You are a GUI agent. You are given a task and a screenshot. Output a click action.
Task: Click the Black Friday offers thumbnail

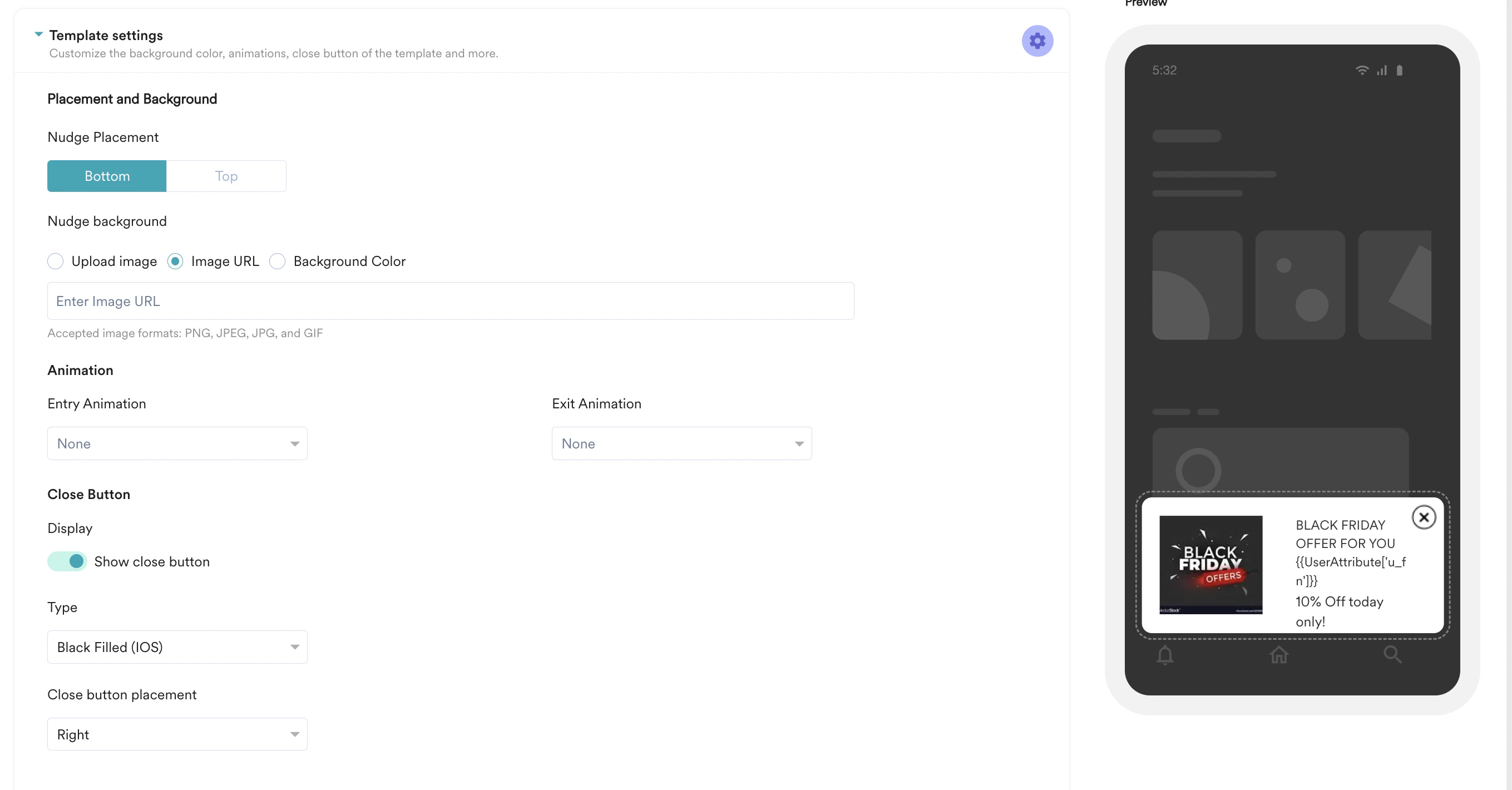pos(1210,565)
